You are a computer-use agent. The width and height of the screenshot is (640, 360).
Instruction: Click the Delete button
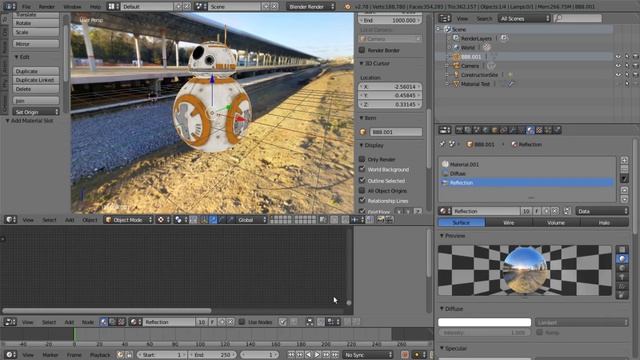pos(36,89)
